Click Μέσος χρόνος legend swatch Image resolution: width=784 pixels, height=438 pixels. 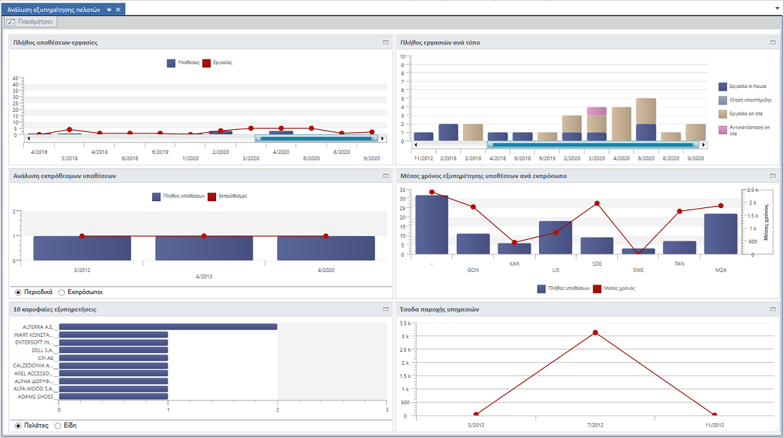[x=596, y=288]
